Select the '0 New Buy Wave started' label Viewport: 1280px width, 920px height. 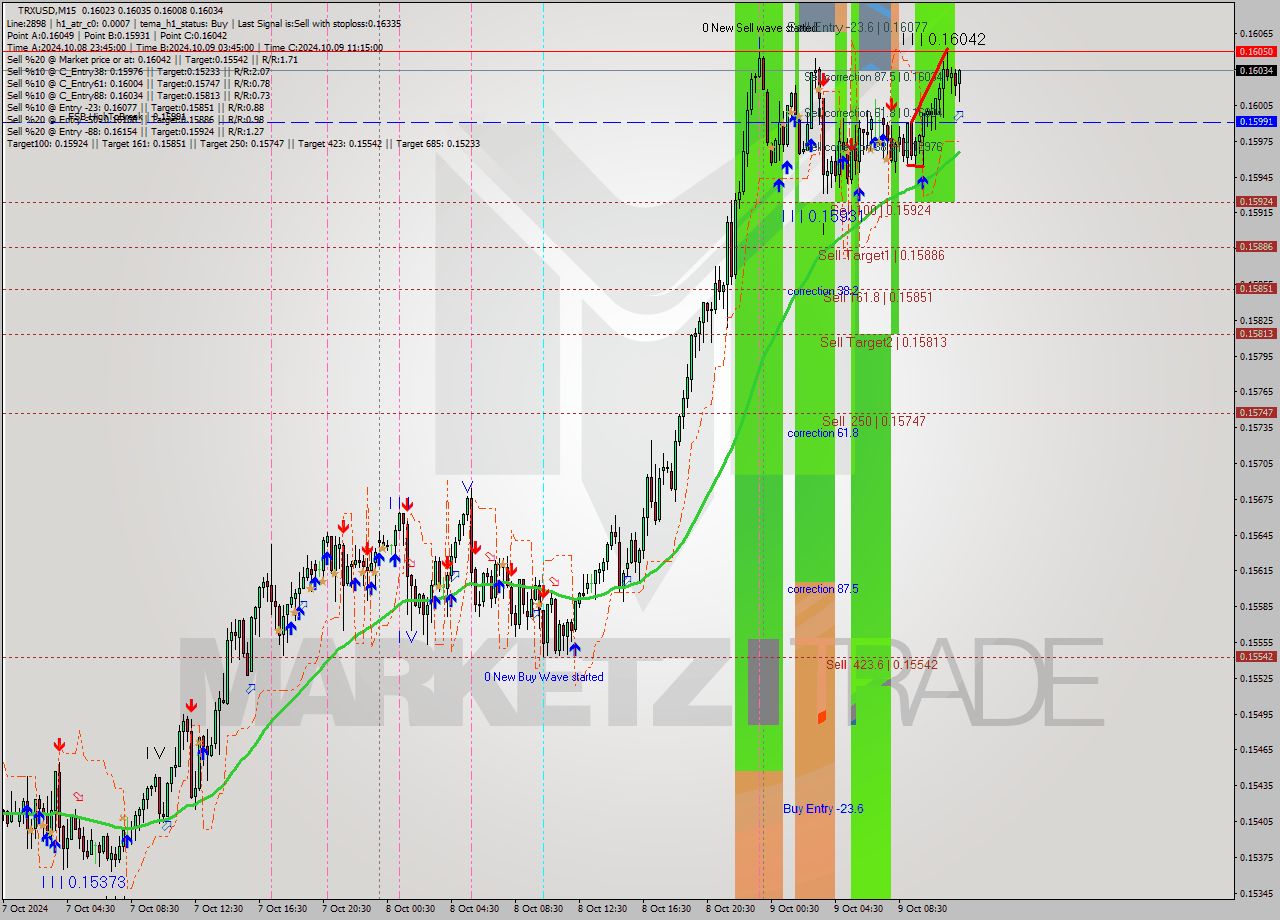[544, 677]
